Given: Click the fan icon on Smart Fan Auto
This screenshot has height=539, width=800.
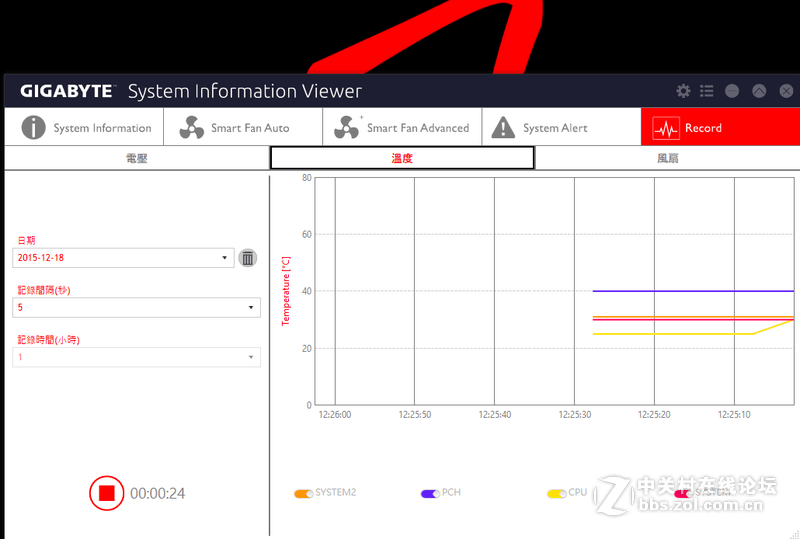Looking at the screenshot, I should pyautogui.click(x=192, y=128).
